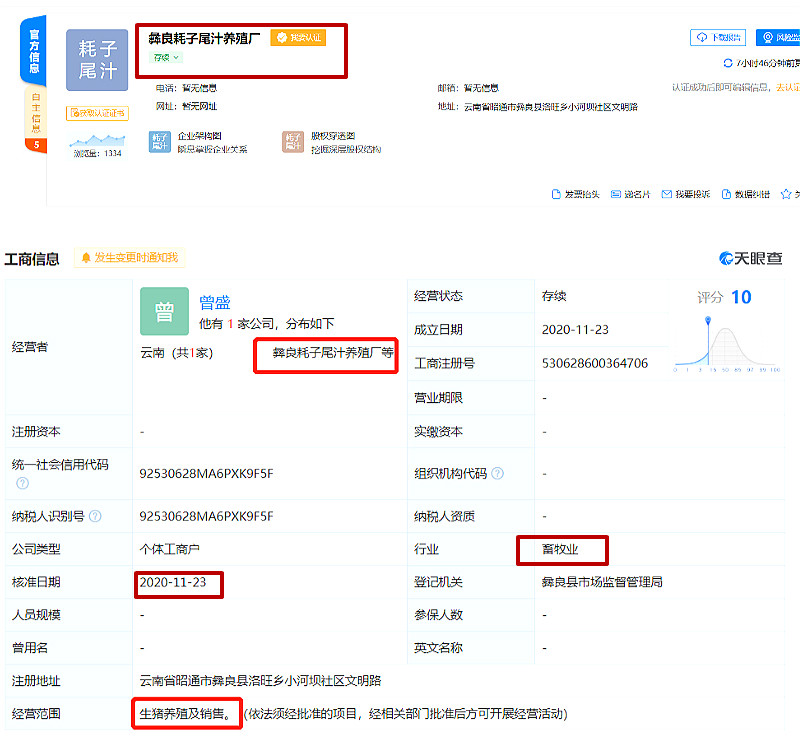
Task: Click the 获取认证证书 button under the logo
Action: [97, 113]
